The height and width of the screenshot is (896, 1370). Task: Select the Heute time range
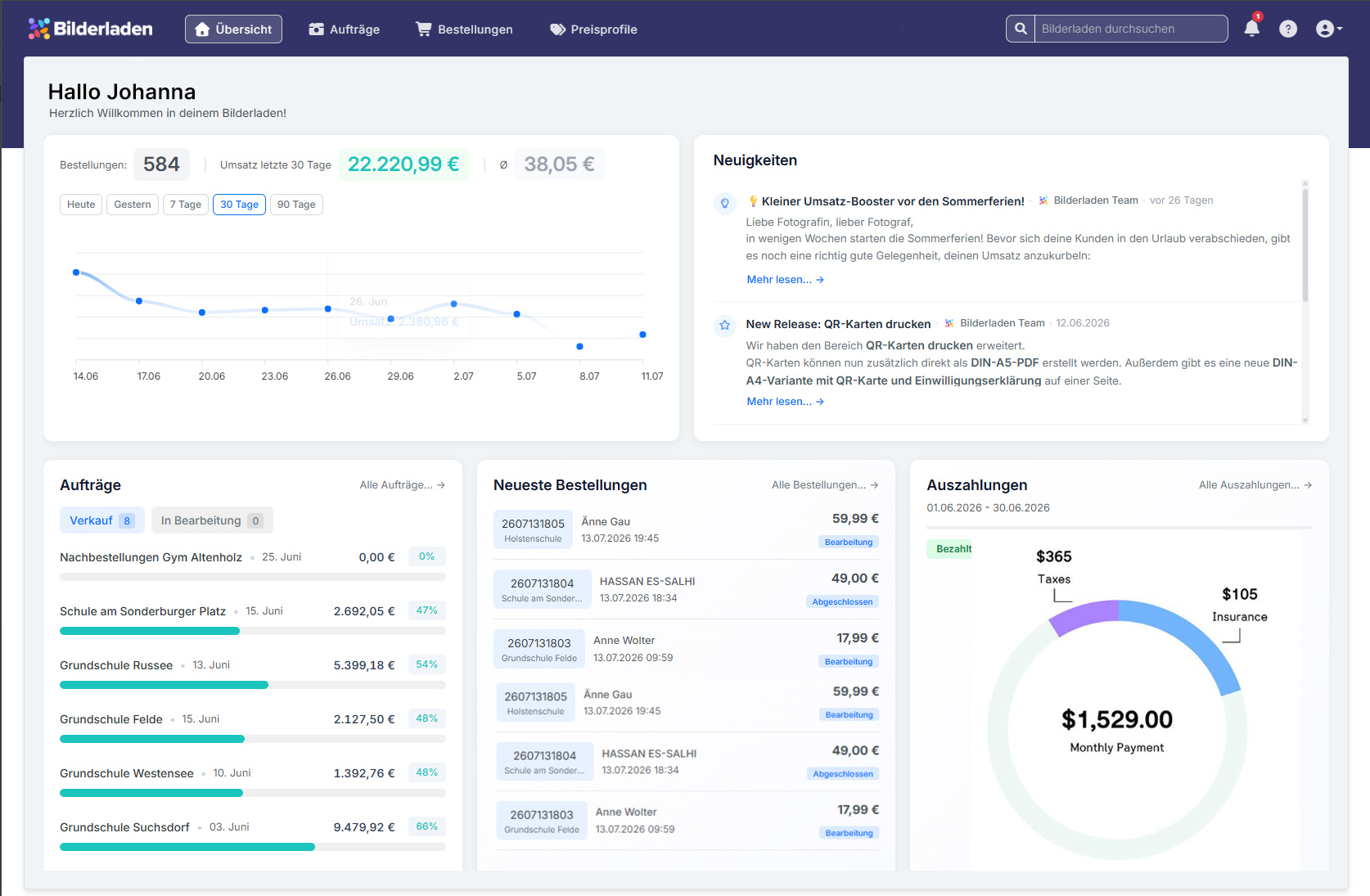pyautogui.click(x=81, y=205)
